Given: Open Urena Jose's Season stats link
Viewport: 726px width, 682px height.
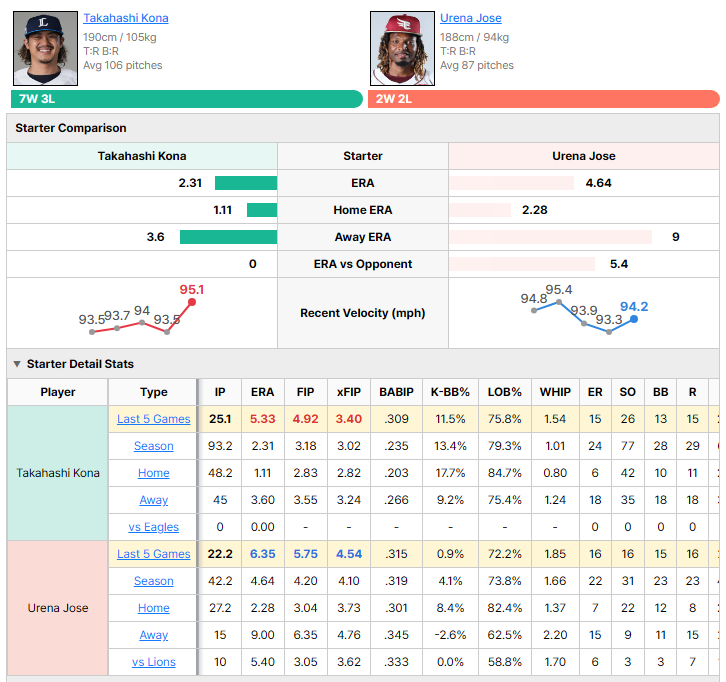Looking at the screenshot, I should click(154, 581).
